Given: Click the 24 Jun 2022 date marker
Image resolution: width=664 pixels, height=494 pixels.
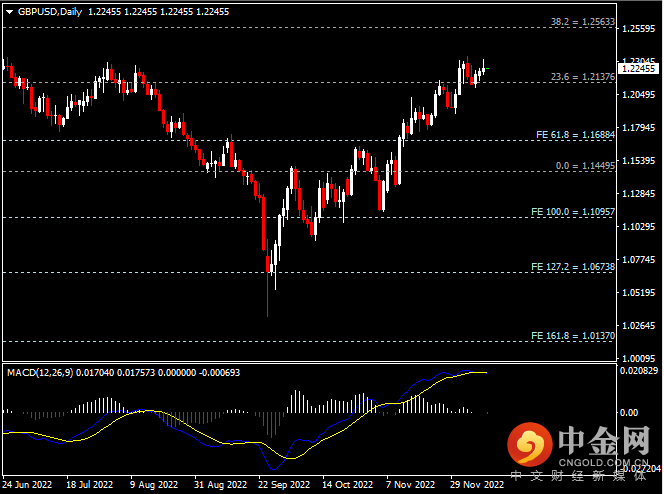Looking at the screenshot, I should pos(27,484).
